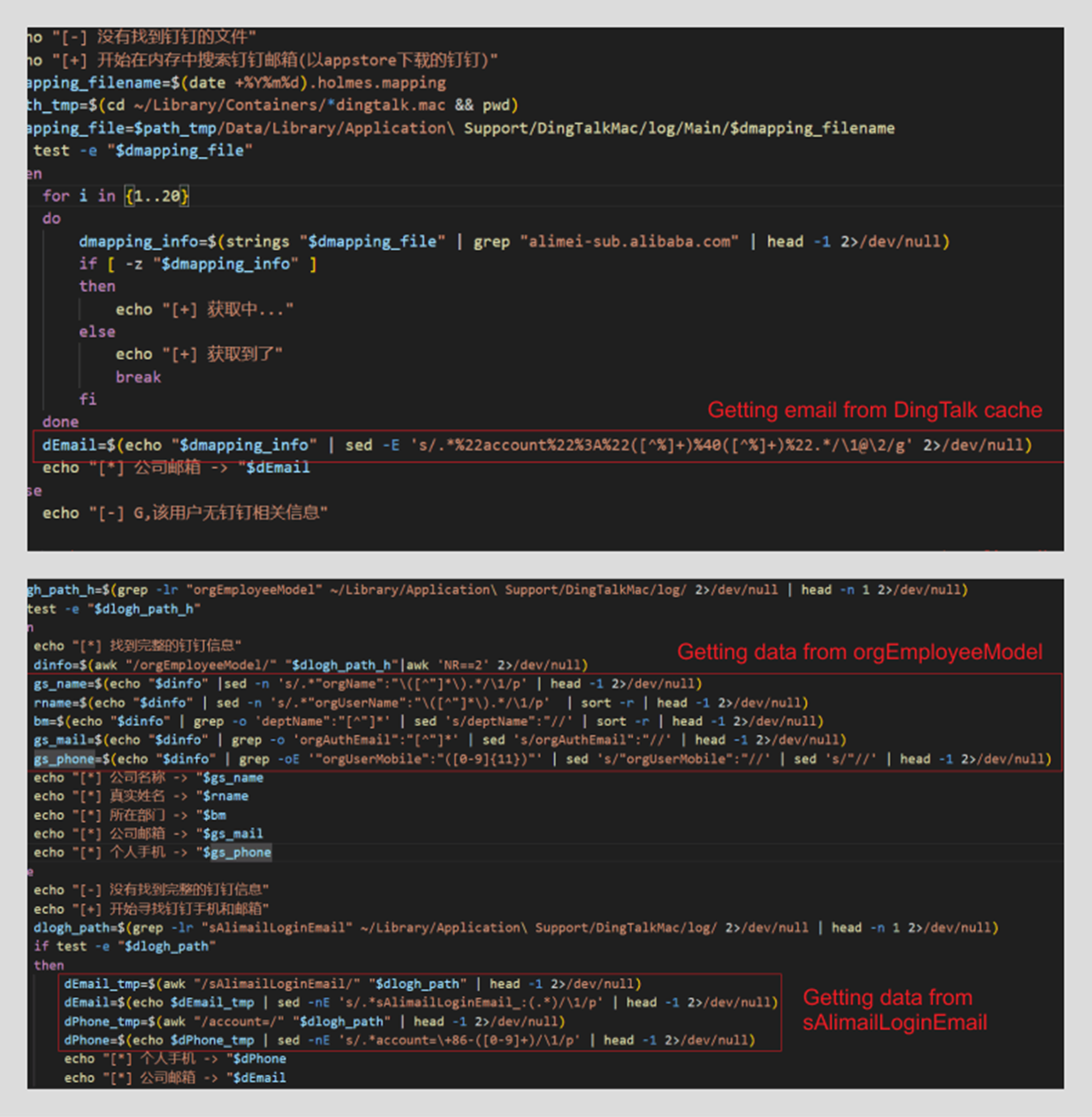Click the echo line 'G,该用户无钉钉相关信息'

(185, 513)
